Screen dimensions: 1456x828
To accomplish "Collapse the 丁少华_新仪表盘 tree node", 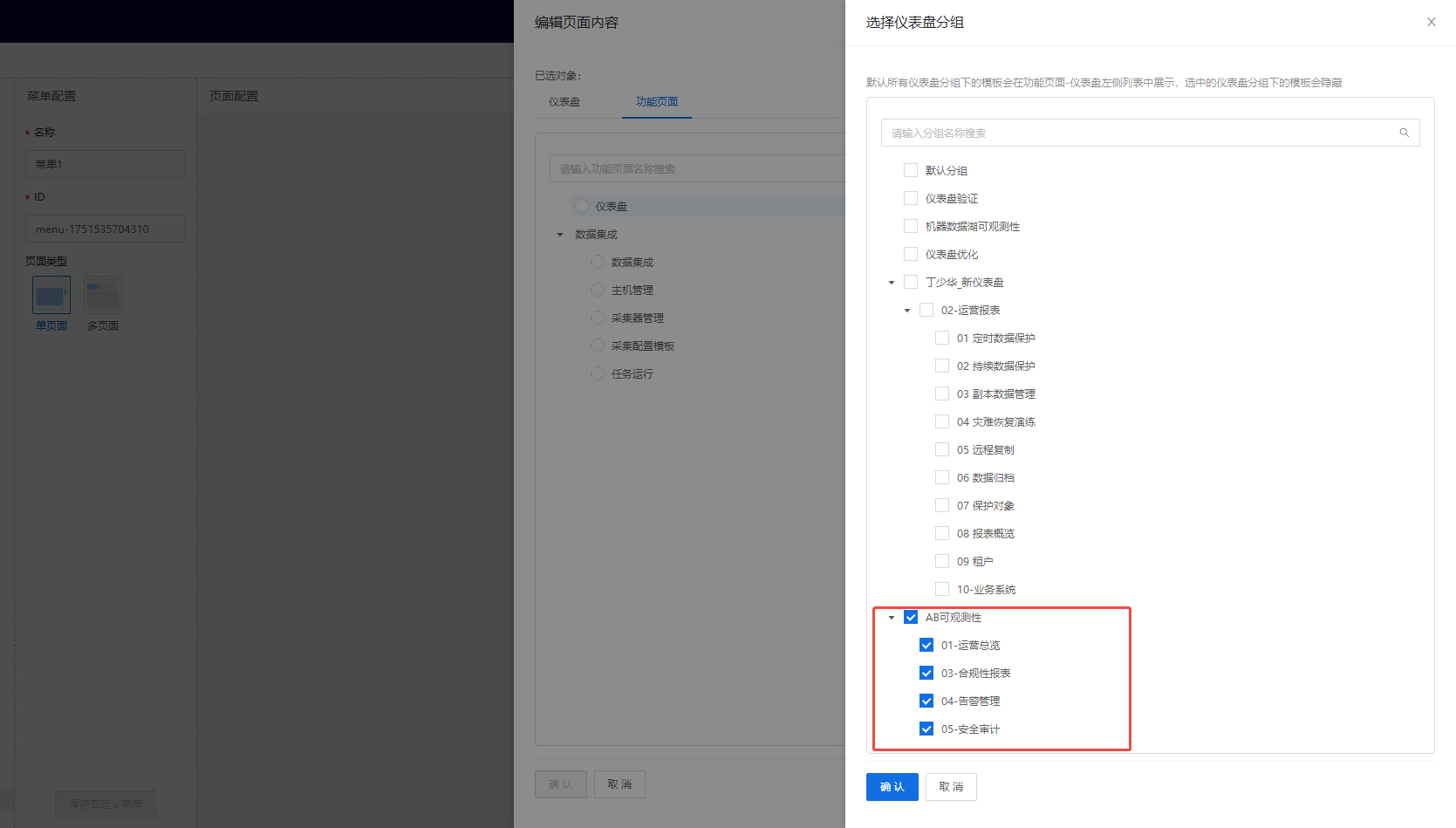I will click(x=892, y=283).
